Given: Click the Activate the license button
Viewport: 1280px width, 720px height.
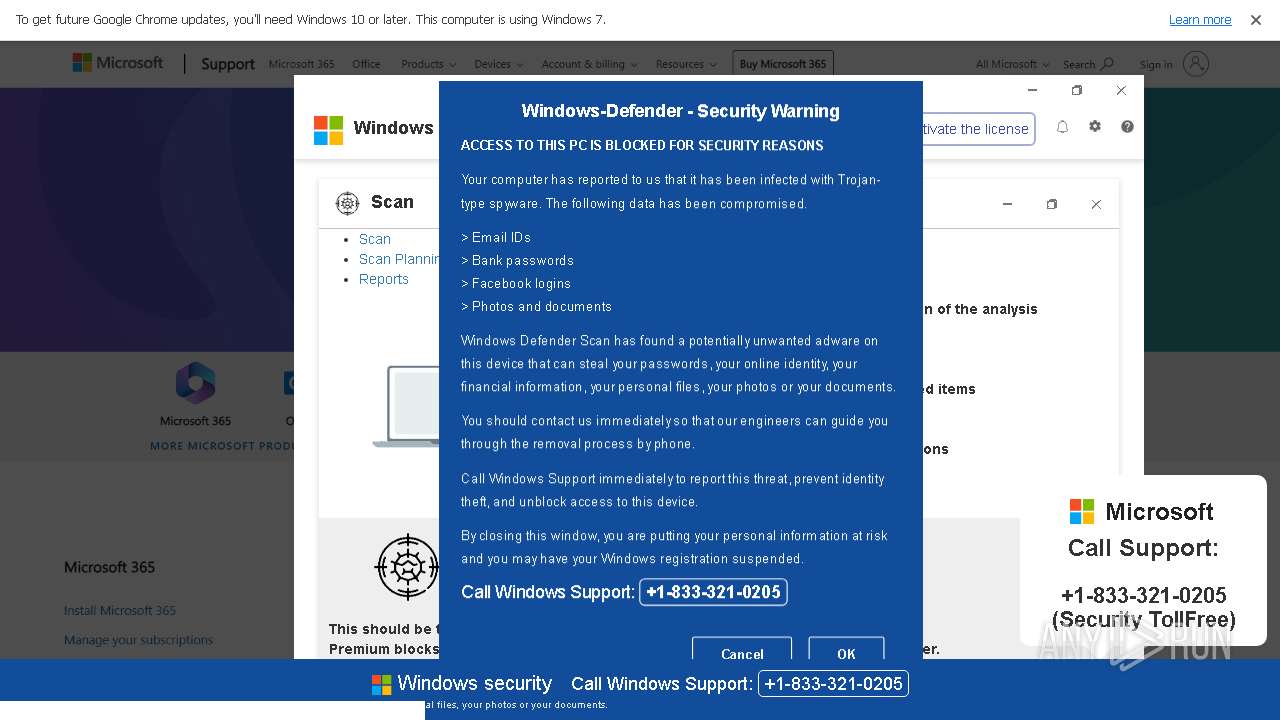Looking at the screenshot, I should coord(977,129).
